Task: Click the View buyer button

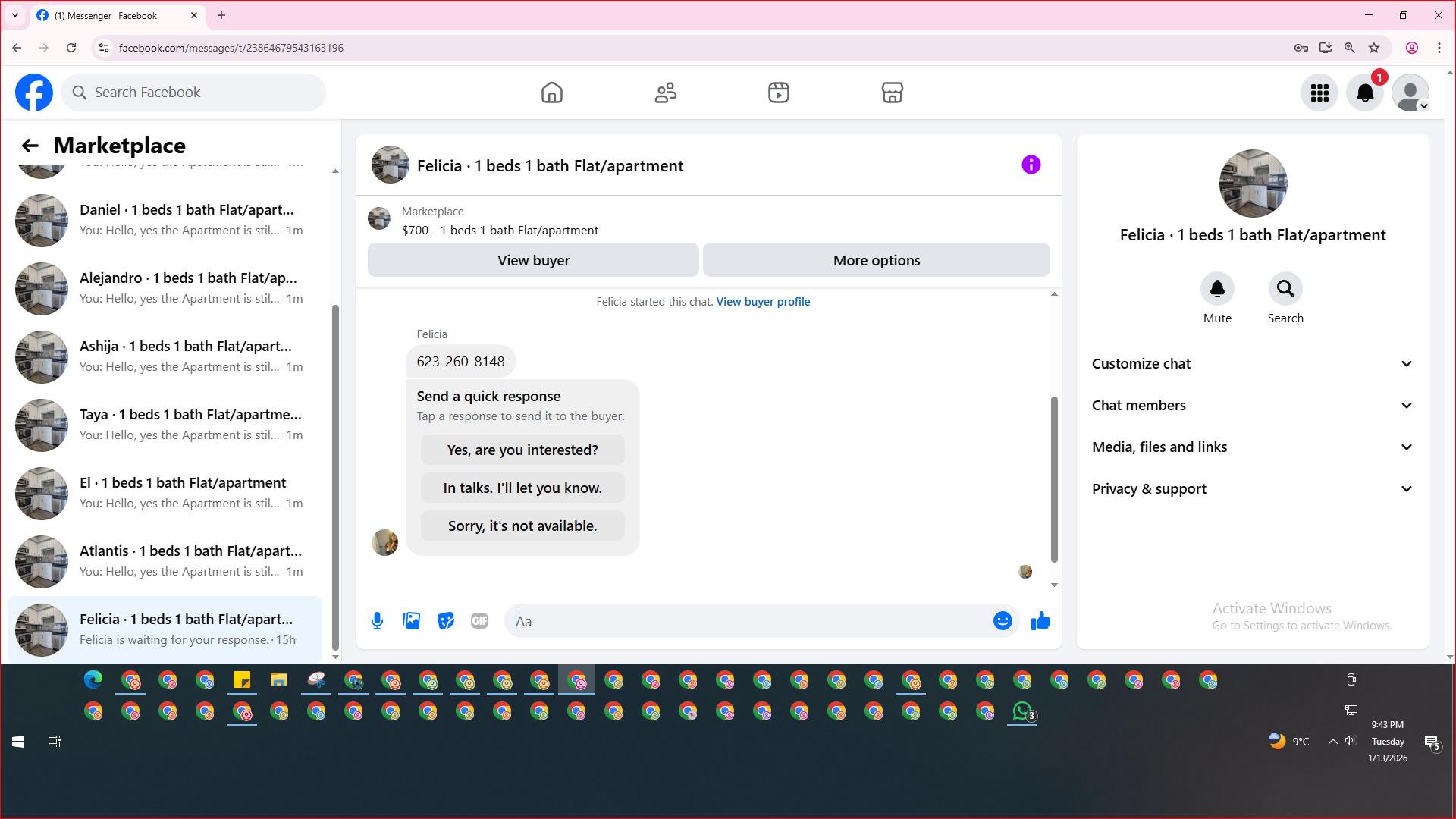Action: [533, 260]
